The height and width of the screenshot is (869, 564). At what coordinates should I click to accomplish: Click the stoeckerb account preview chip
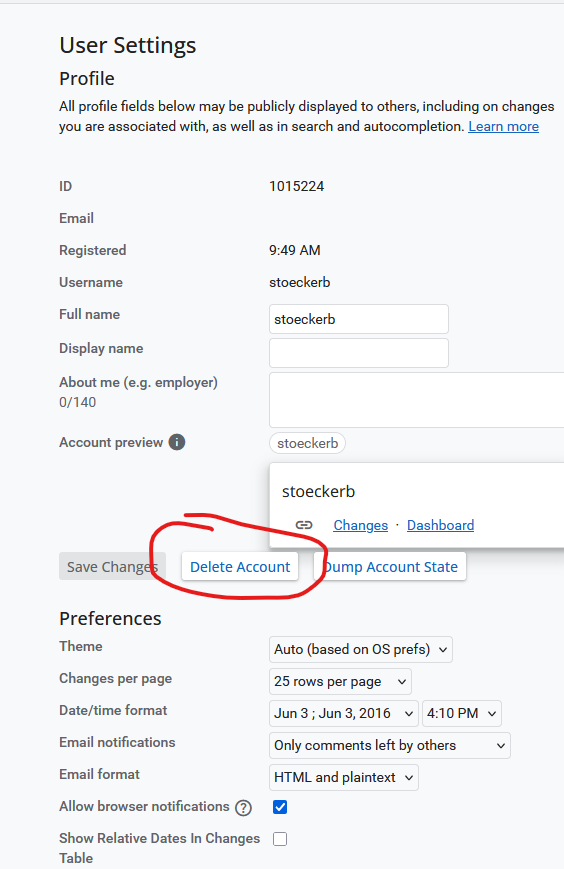tap(307, 443)
